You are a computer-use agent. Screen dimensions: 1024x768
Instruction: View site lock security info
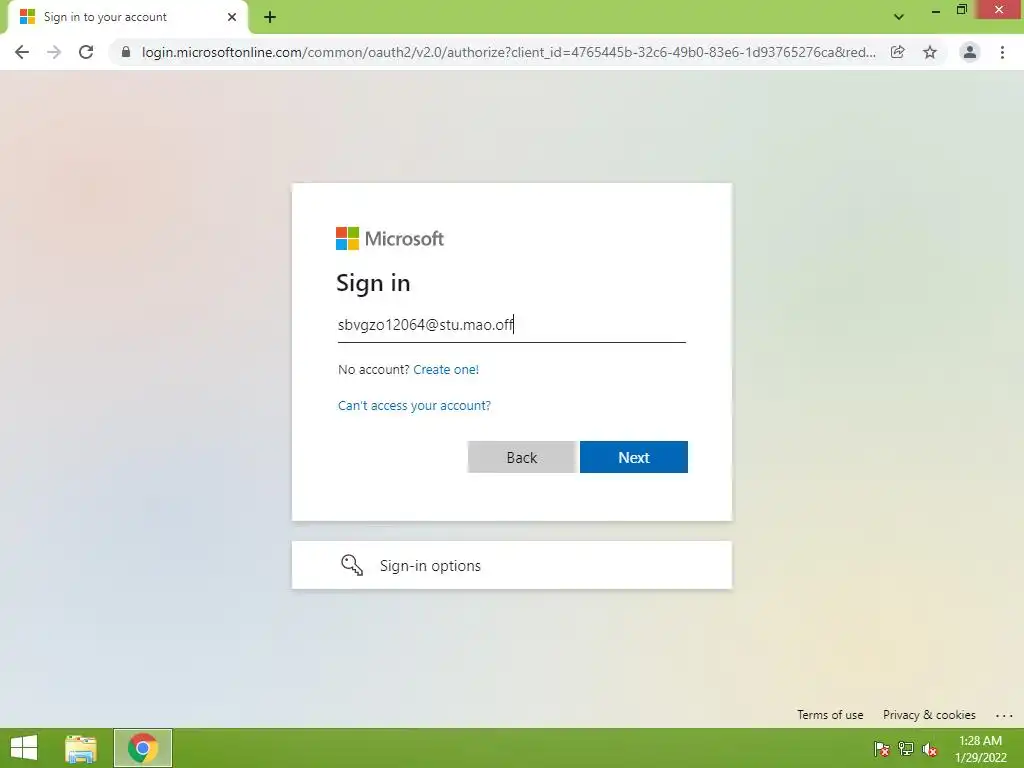click(126, 52)
